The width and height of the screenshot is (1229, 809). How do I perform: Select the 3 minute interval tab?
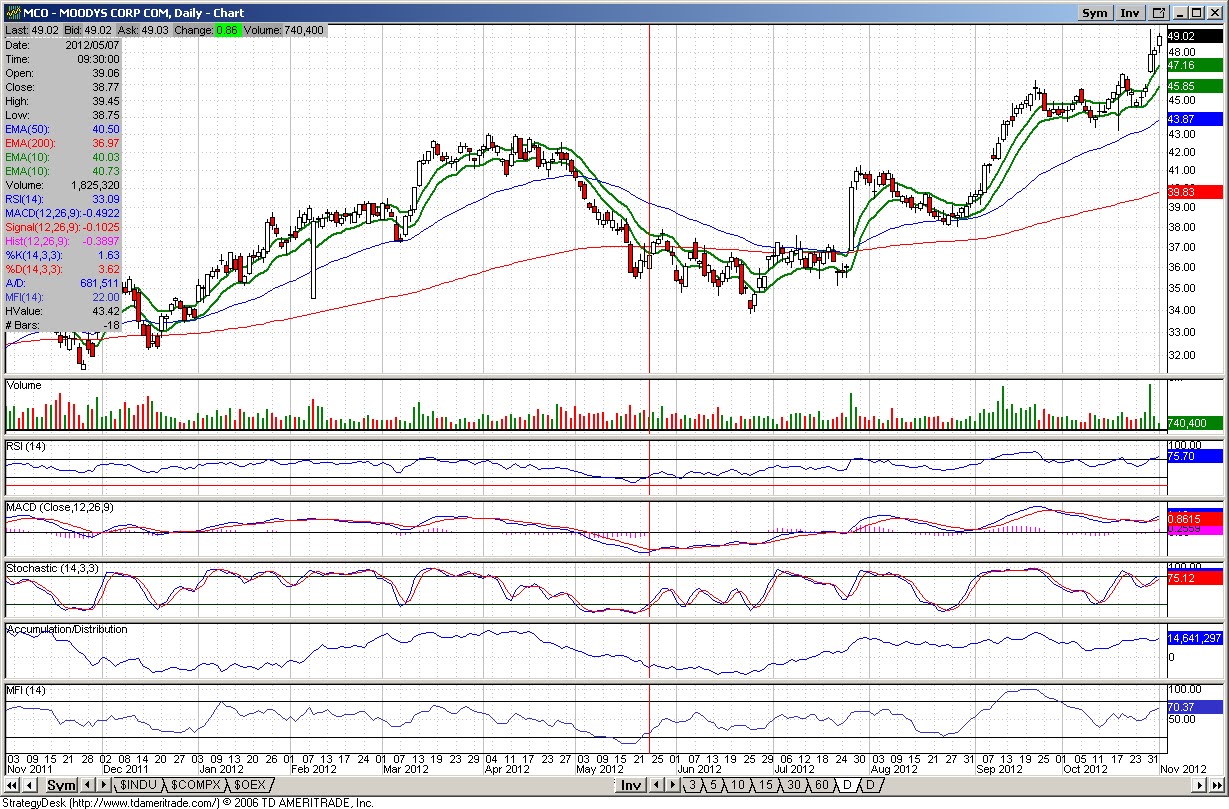pyautogui.click(x=692, y=785)
